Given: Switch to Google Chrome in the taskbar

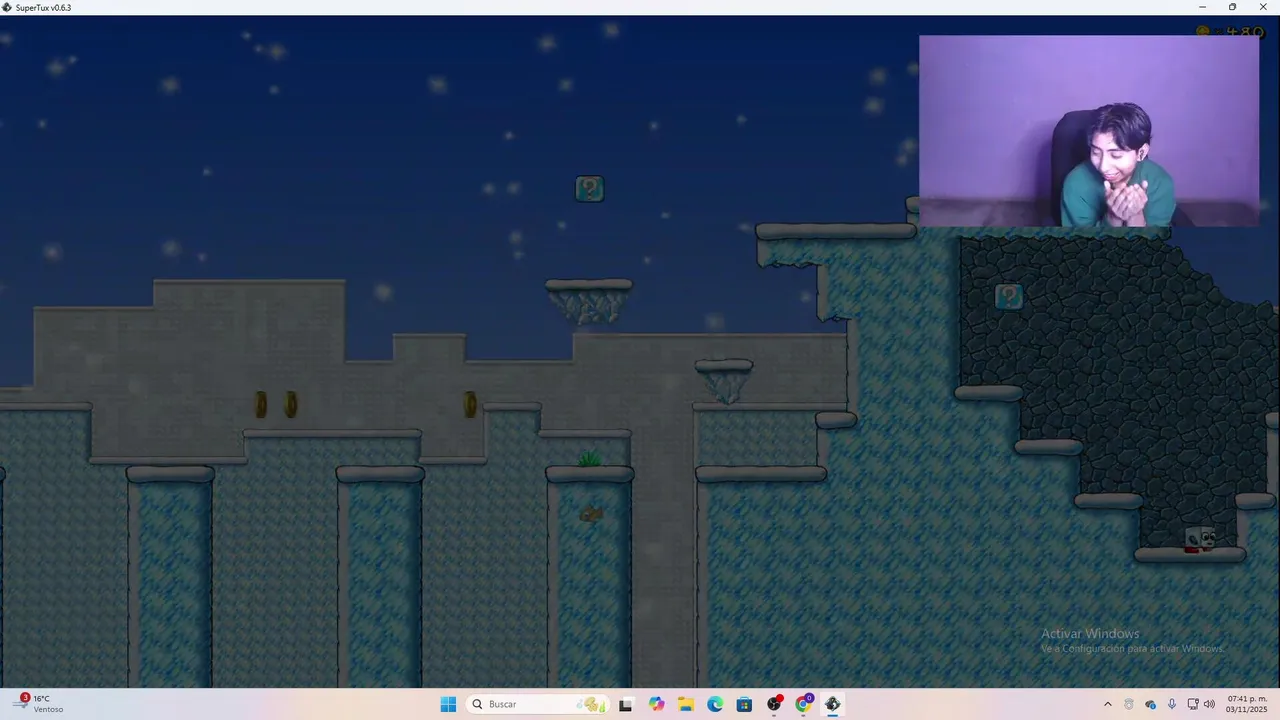Looking at the screenshot, I should [803, 704].
